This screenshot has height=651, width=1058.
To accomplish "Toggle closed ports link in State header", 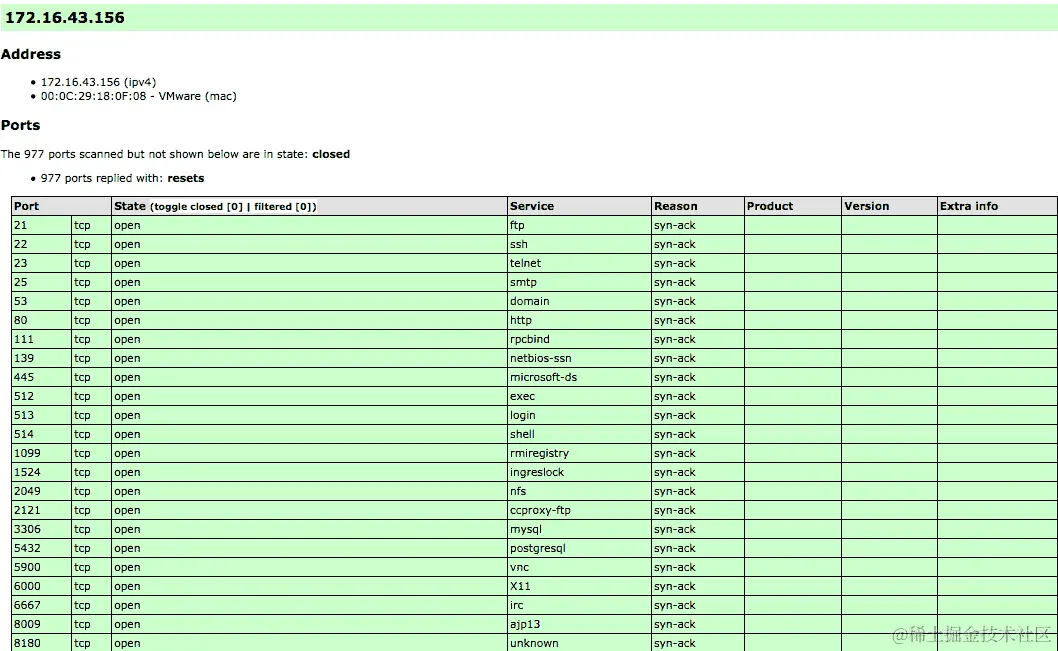I will (x=198, y=206).
